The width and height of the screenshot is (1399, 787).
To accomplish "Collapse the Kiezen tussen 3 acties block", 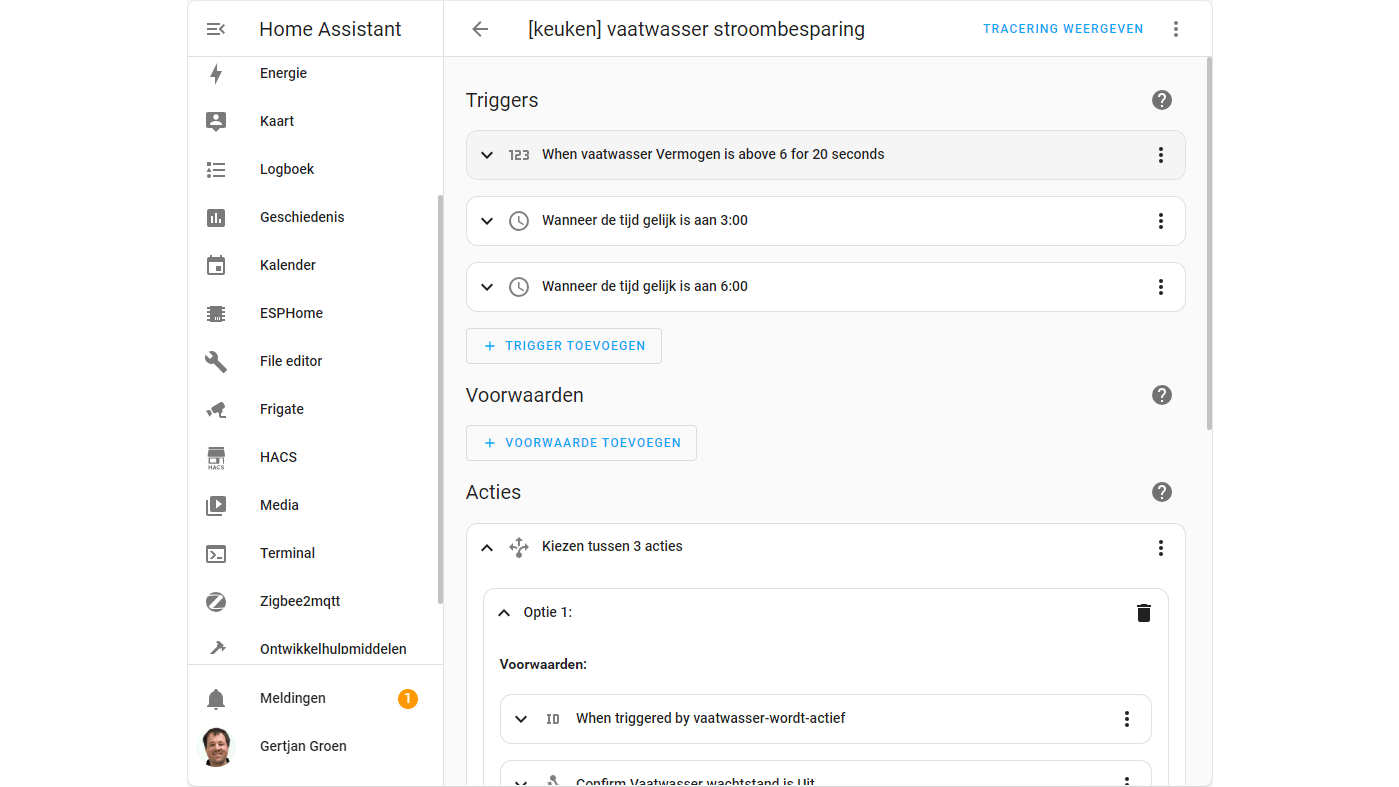I will click(x=487, y=547).
